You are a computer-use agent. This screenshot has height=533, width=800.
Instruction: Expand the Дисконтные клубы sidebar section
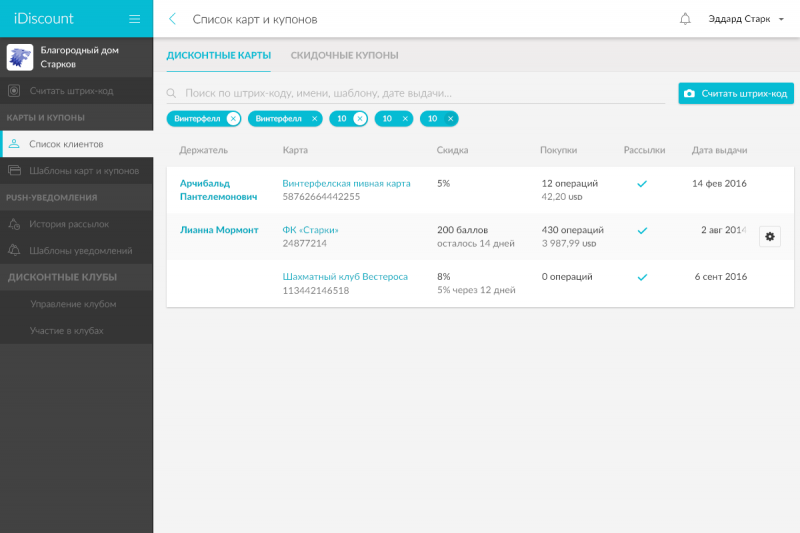coord(62,277)
